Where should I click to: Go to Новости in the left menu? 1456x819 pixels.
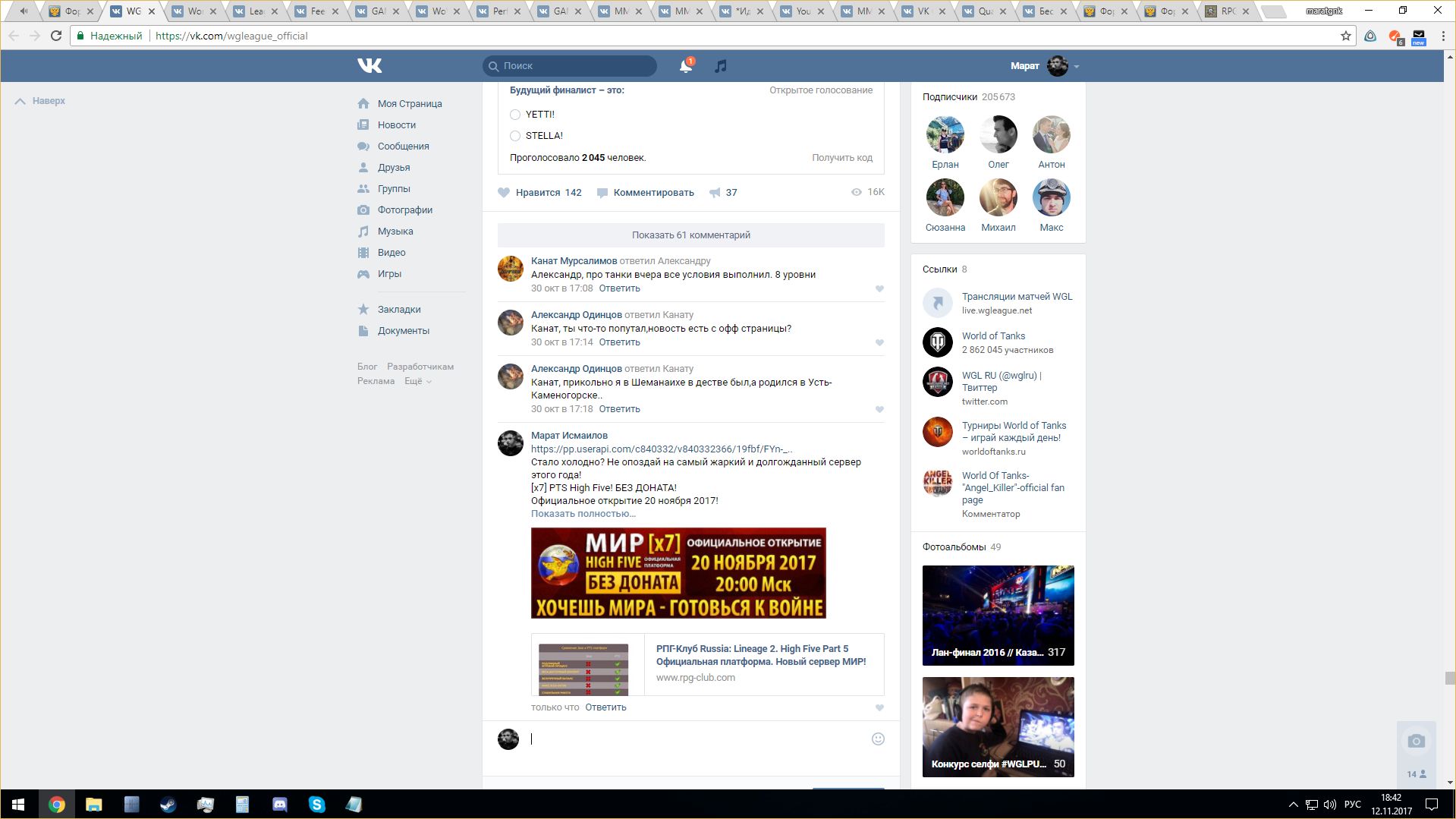click(396, 125)
